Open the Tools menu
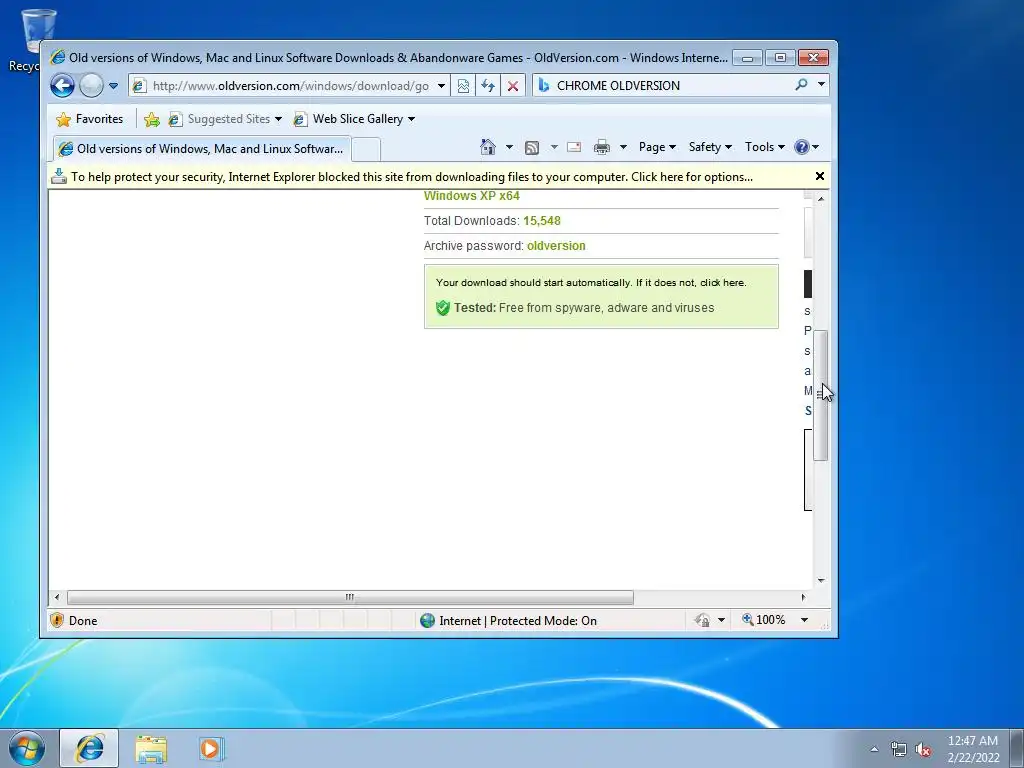The width and height of the screenshot is (1024, 768). 765,147
